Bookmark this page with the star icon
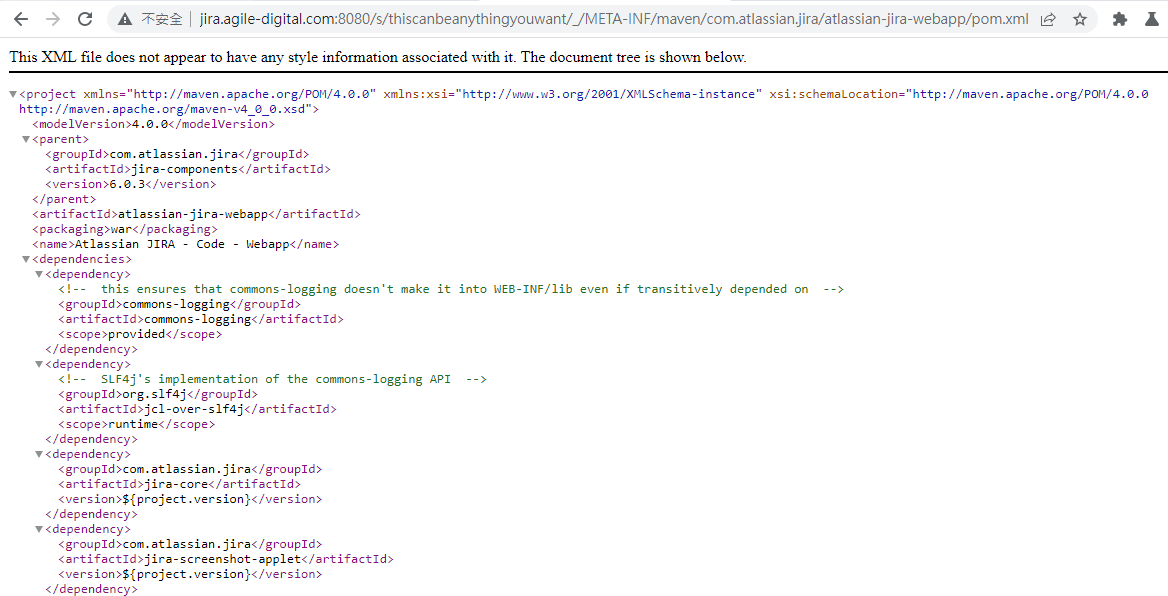This screenshot has height=596, width=1168. tap(1079, 19)
